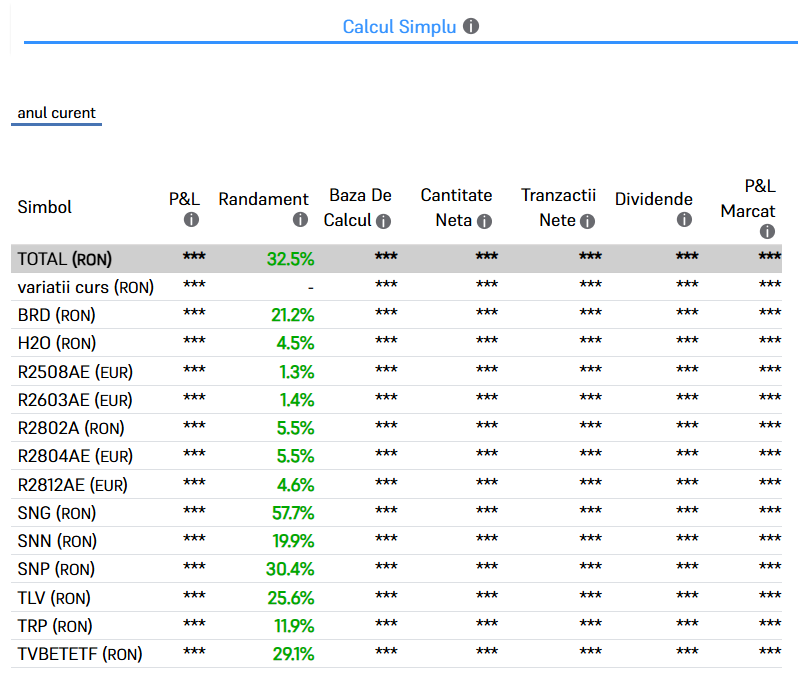Open info icon for Baza De Calcul
803x698 pixels.
[383, 221]
